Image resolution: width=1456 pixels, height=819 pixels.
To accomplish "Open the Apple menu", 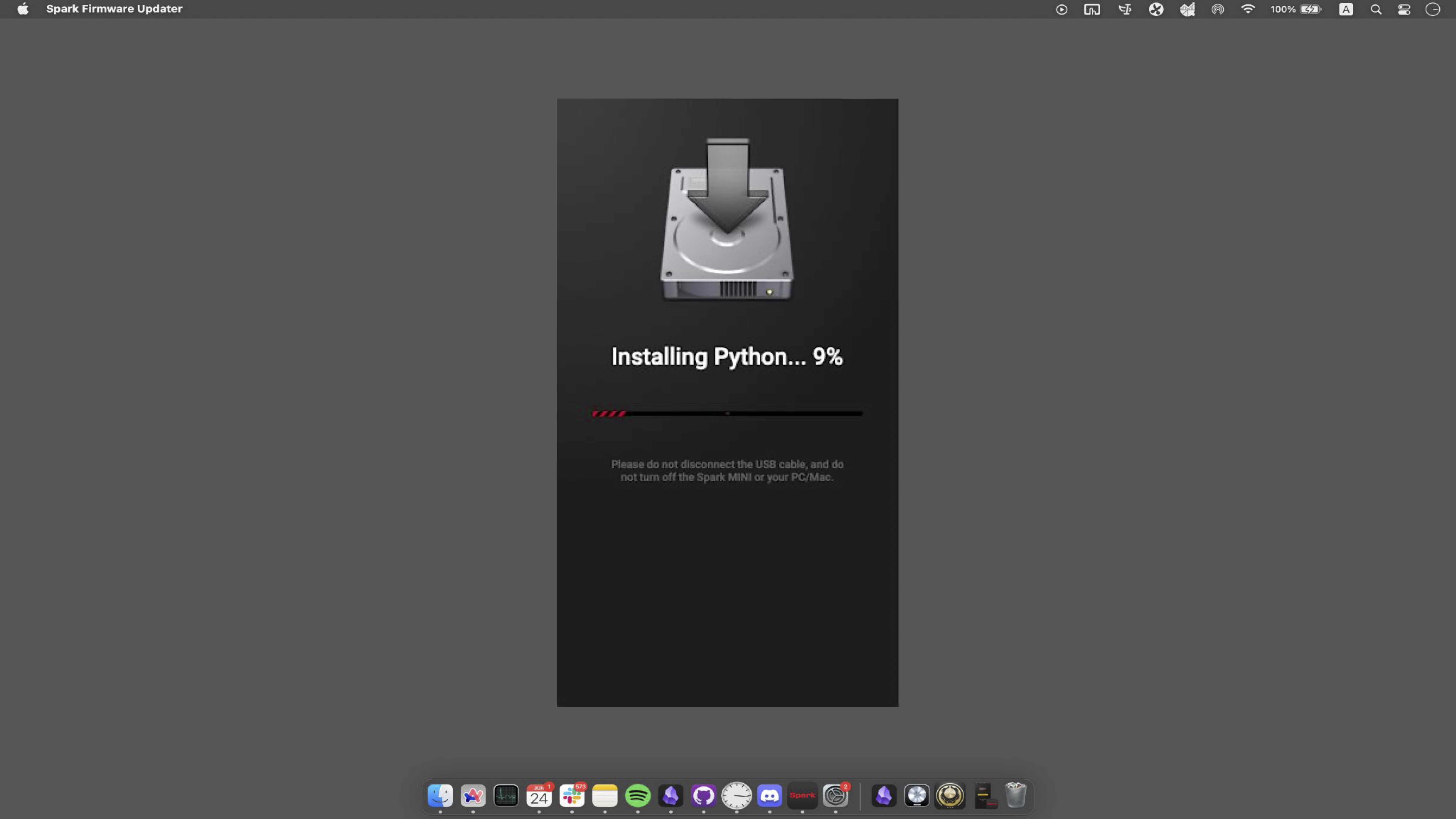I will (23, 9).
